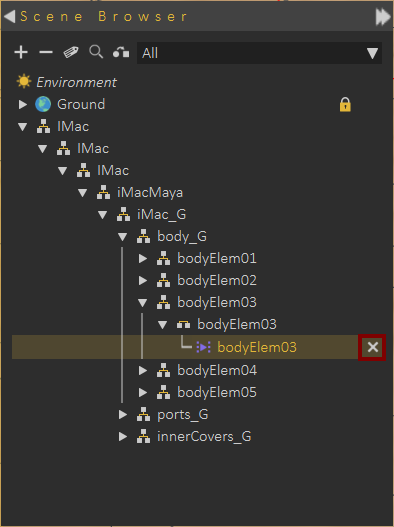Collapse the body_G group
394x527 pixels.
pyautogui.click(x=122, y=237)
